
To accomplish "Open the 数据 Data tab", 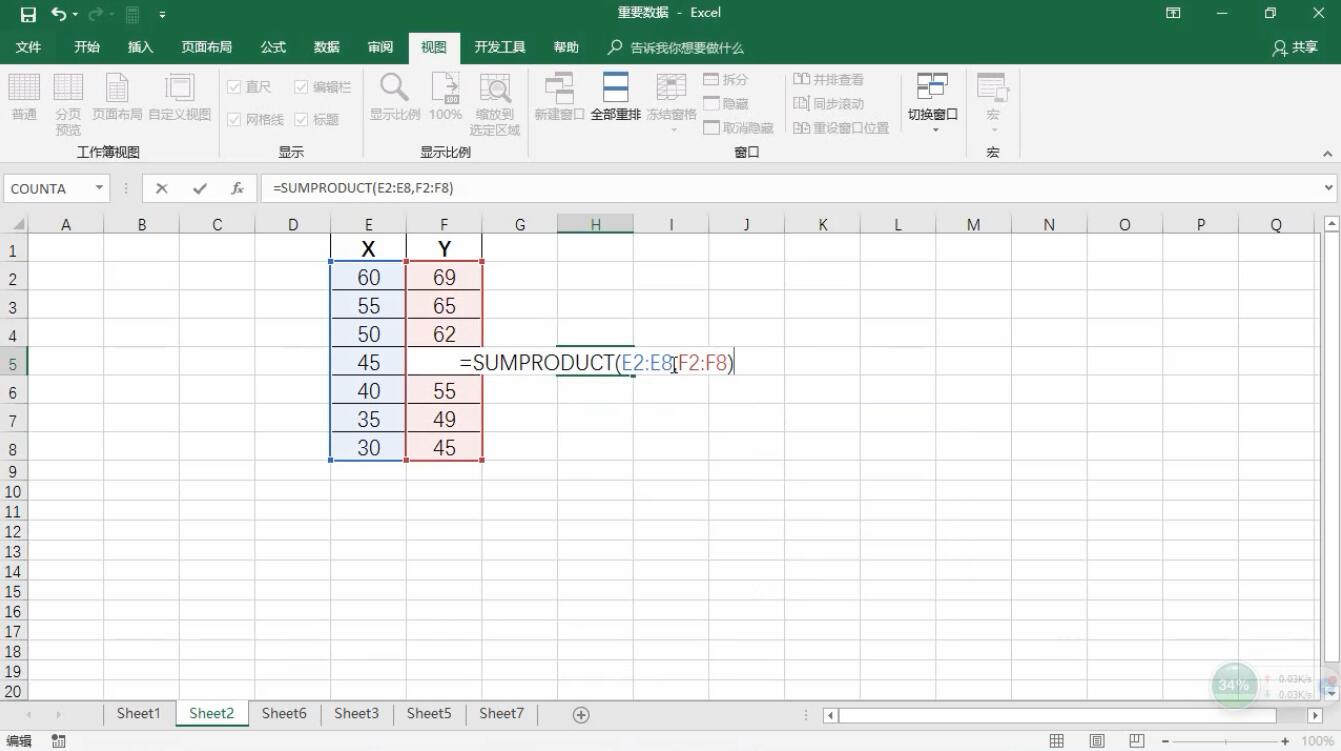I will 327,47.
